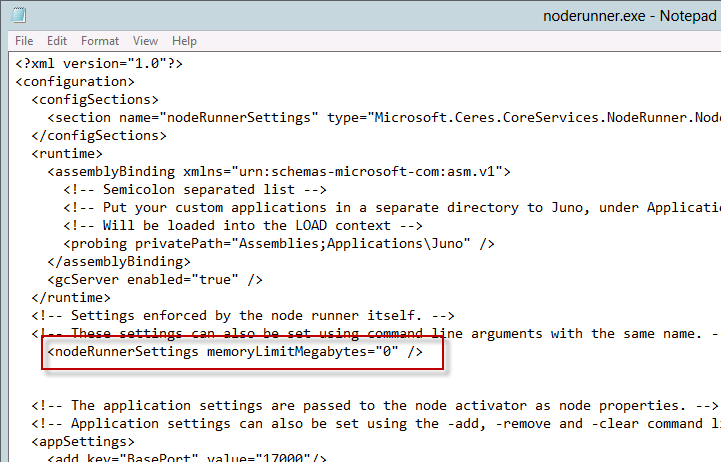Click the closing runtime tag line

click(x=68, y=297)
